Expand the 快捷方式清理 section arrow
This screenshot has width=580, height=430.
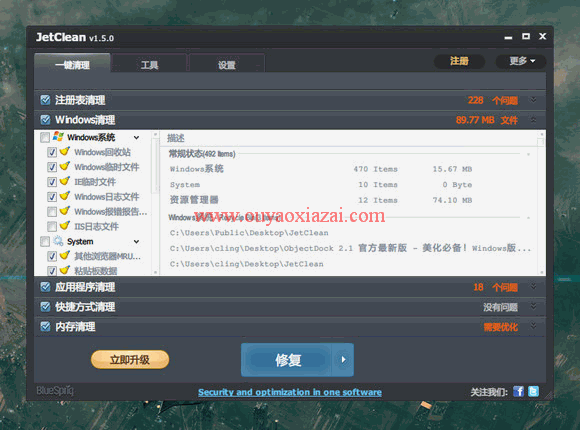(533, 306)
